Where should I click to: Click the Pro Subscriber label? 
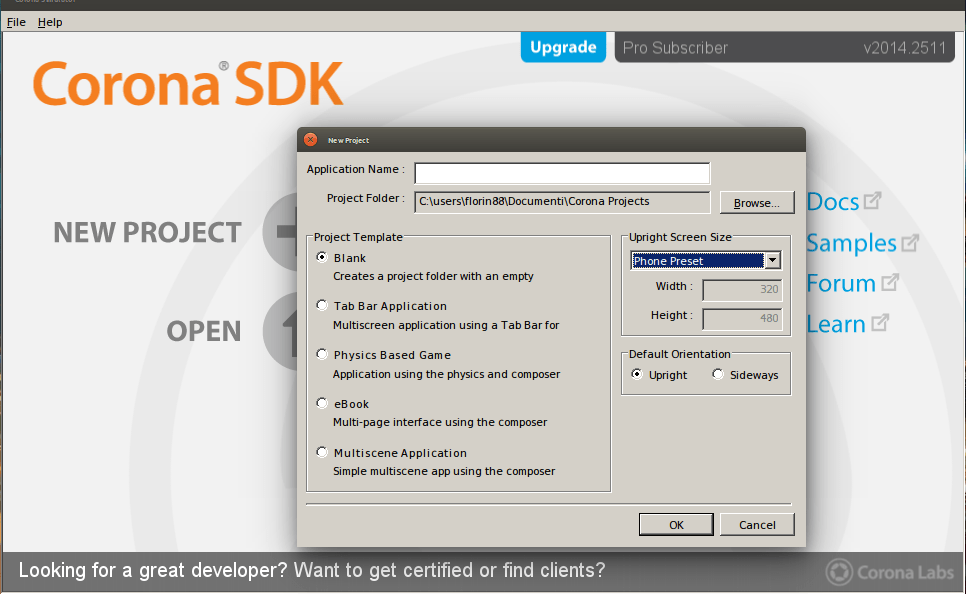[x=675, y=48]
